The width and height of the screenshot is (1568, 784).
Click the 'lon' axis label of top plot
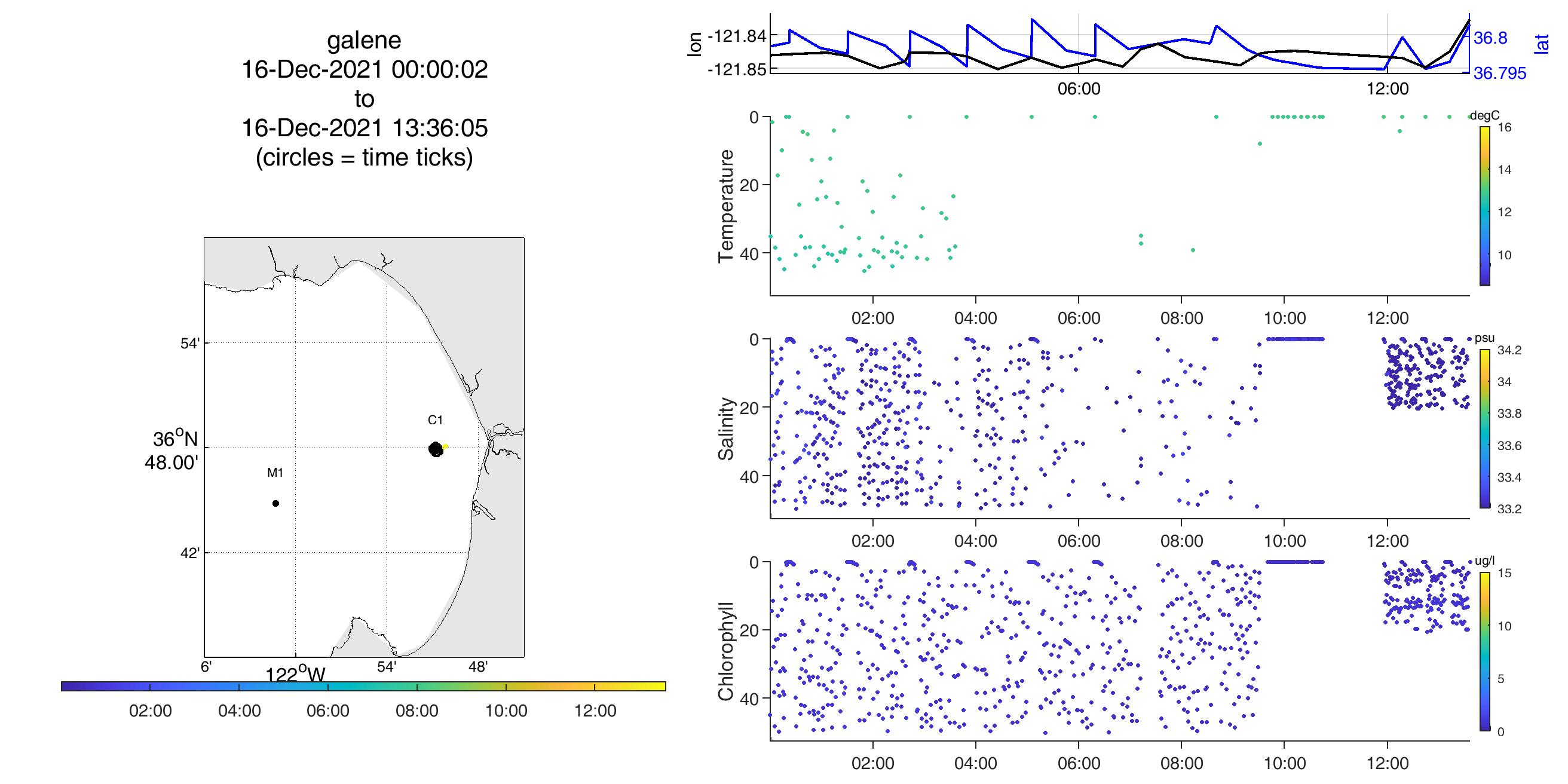tap(694, 45)
